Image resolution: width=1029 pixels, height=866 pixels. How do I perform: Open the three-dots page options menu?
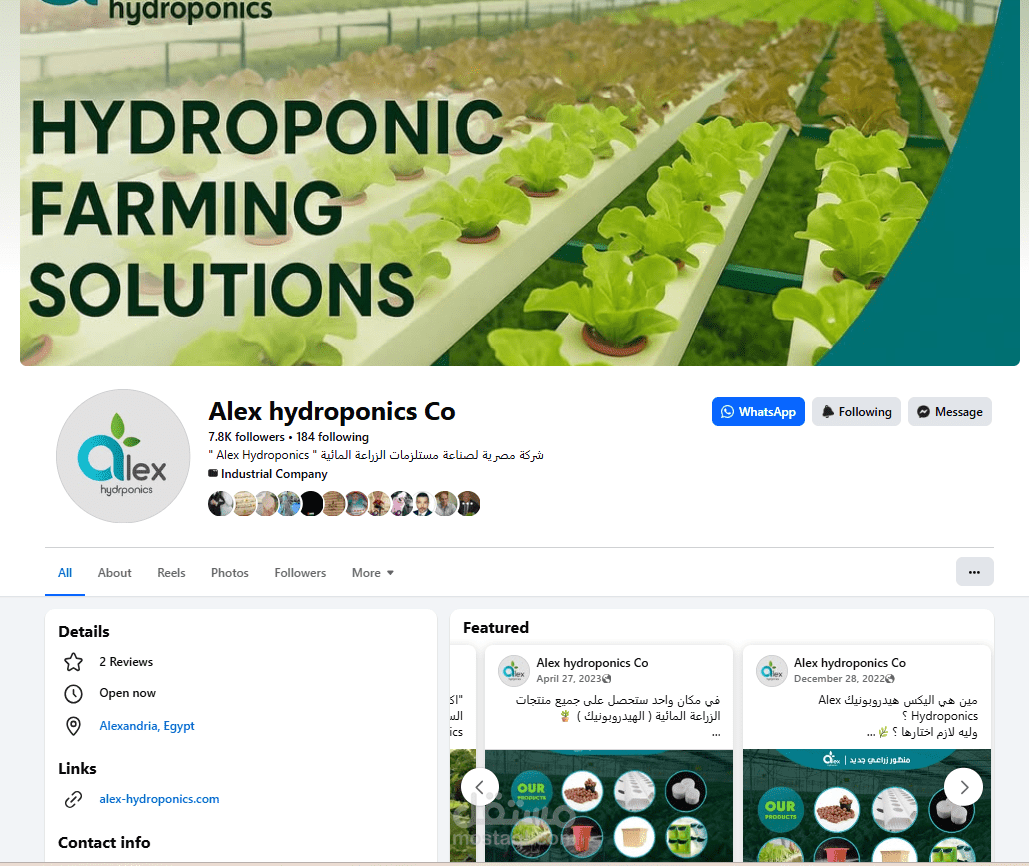tap(975, 572)
